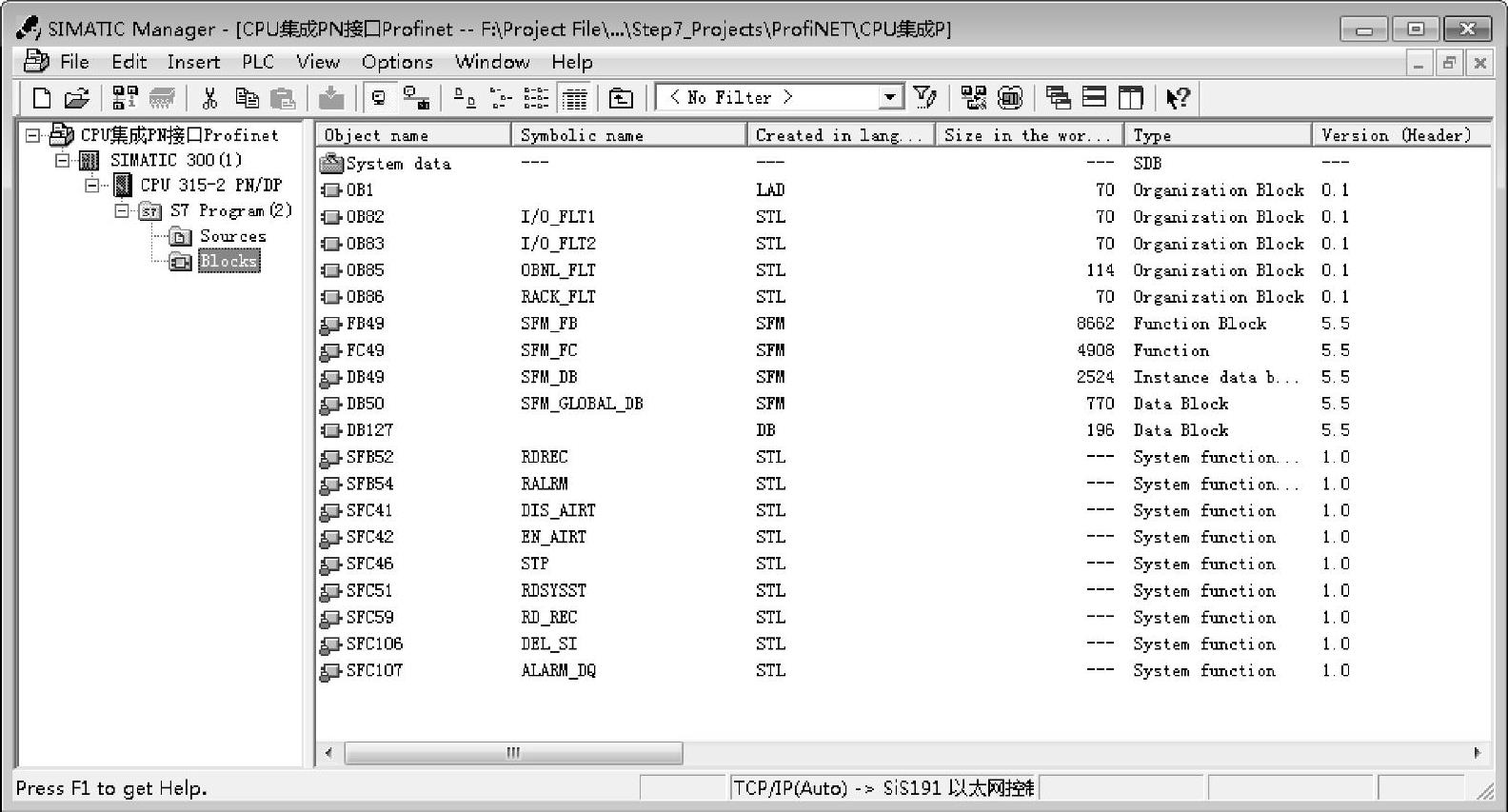Select the FB49 block icon
Image resolution: width=1508 pixels, height=812 pixels.
tap(331, 324)
